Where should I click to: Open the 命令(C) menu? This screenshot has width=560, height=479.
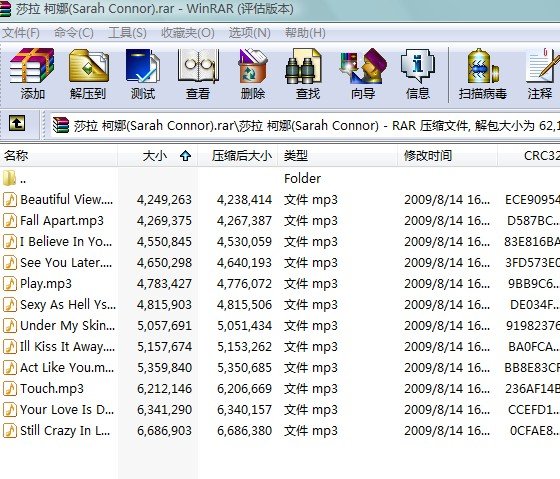click(x=74, y=33)
